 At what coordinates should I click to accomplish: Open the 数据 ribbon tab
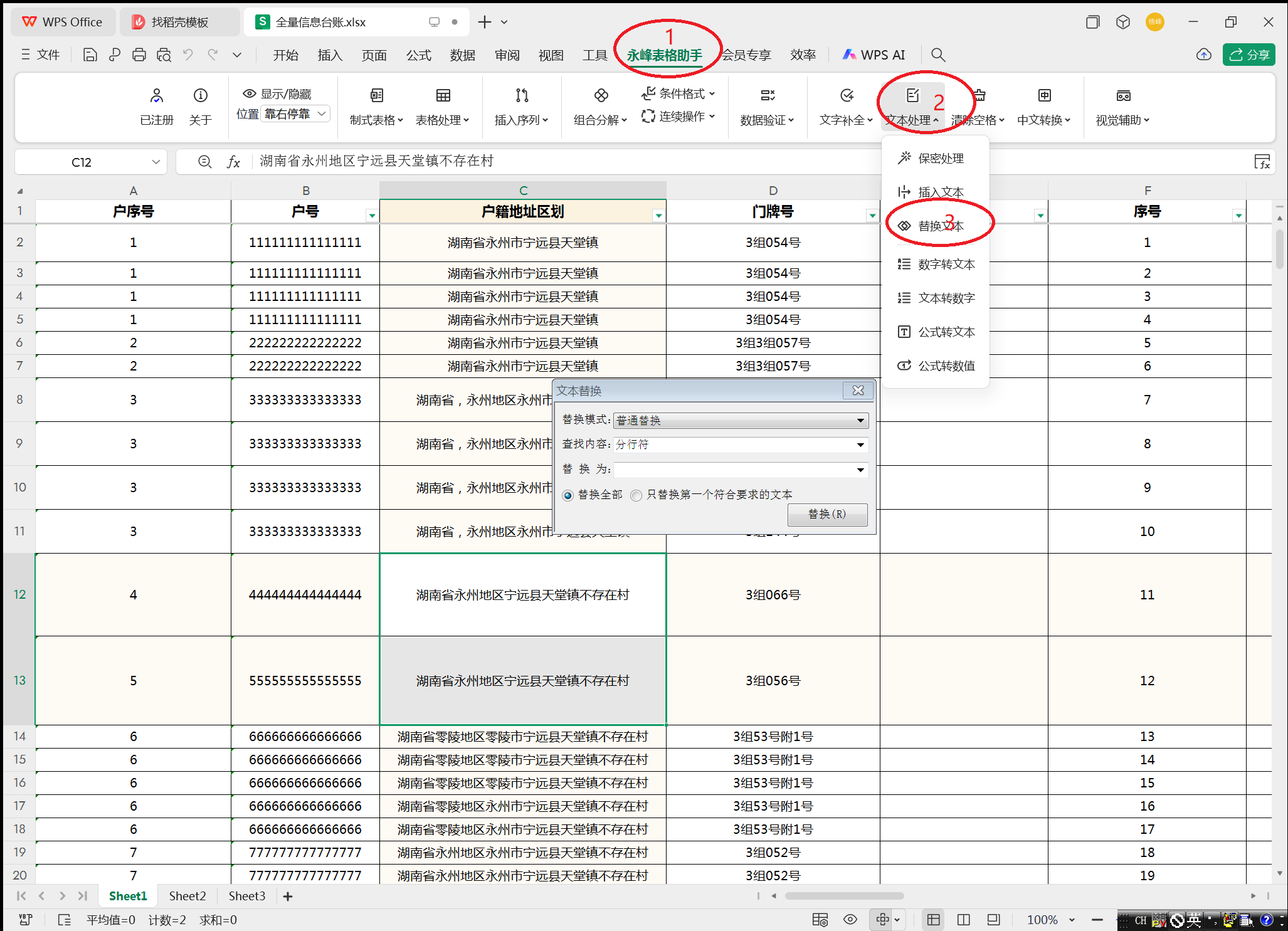click(x=462, y=55)
